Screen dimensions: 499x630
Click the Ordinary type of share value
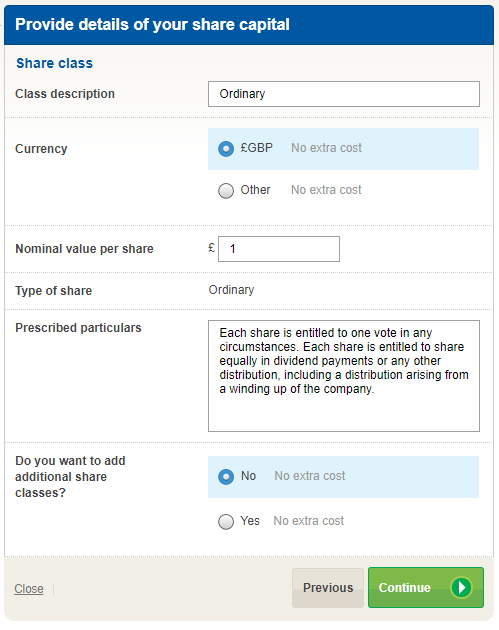[x=231, y=290]
